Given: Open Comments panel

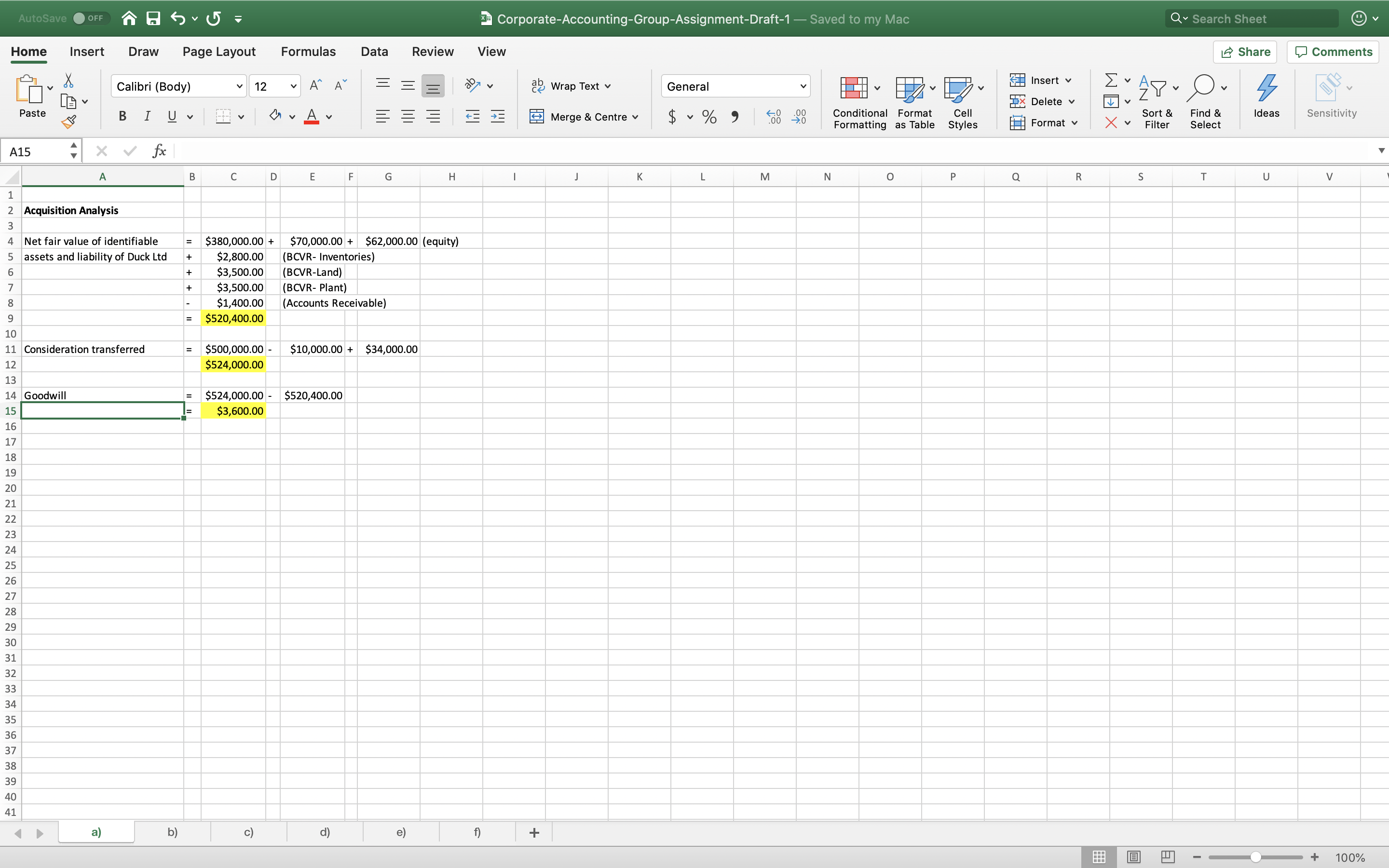Looking at the screenshot, I should (1332, 52).
